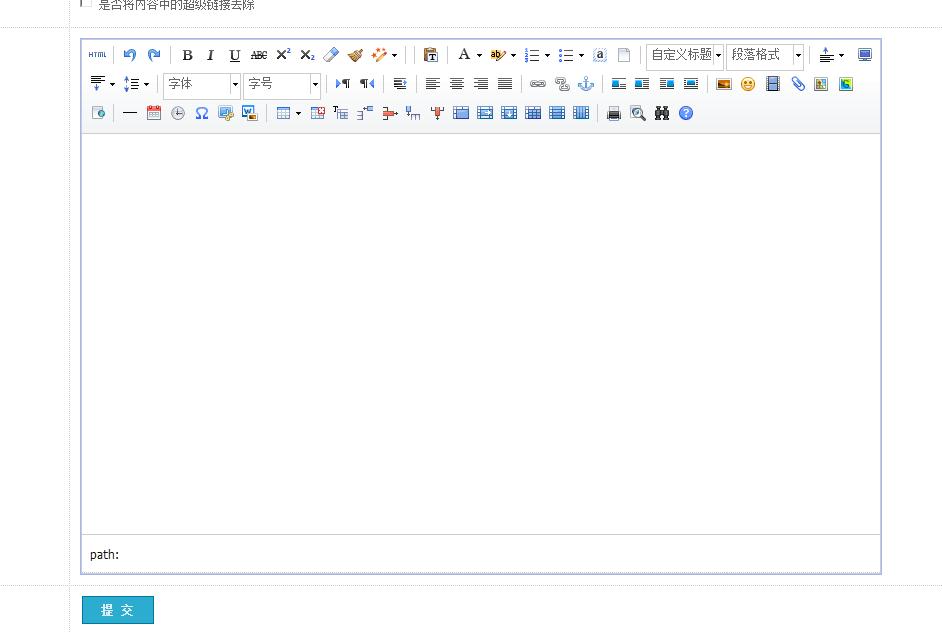Screen dimensions: 942x633
Task: Select the format painter brush
Action: tap(355, 55)
